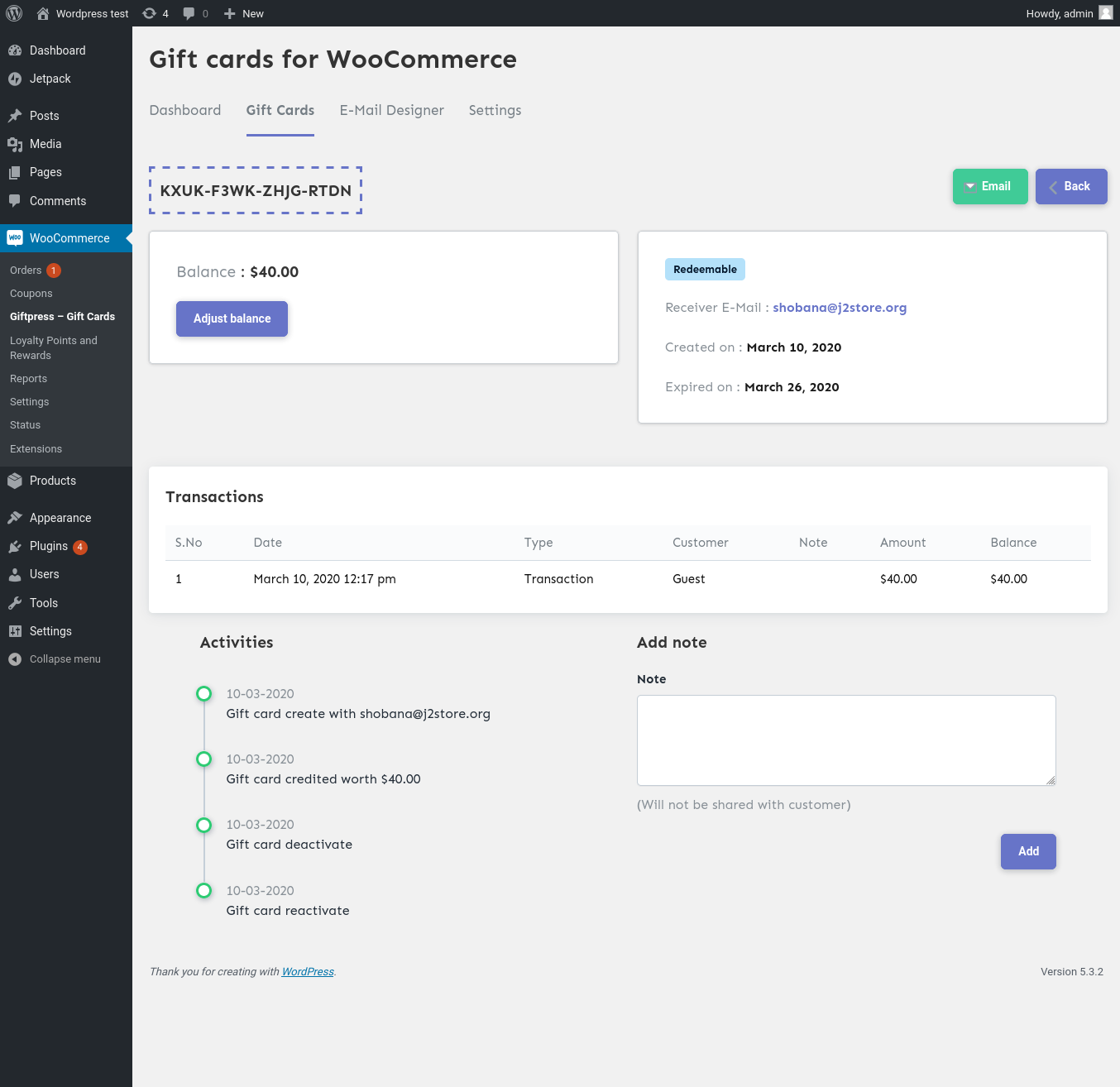Open WooCommerce Settings submenu item
The image size is (1120, 1087).
pyautogui.click(x=30, y=402)
